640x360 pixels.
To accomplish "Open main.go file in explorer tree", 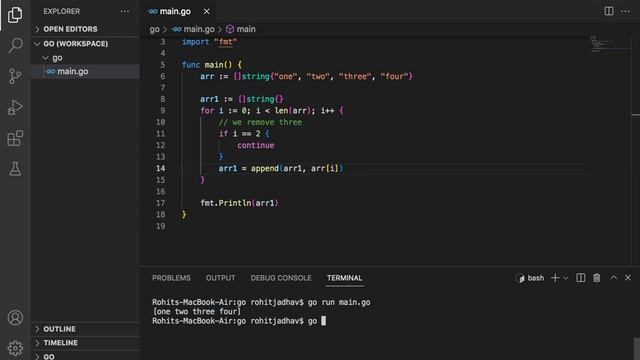I will click(85, 71).
